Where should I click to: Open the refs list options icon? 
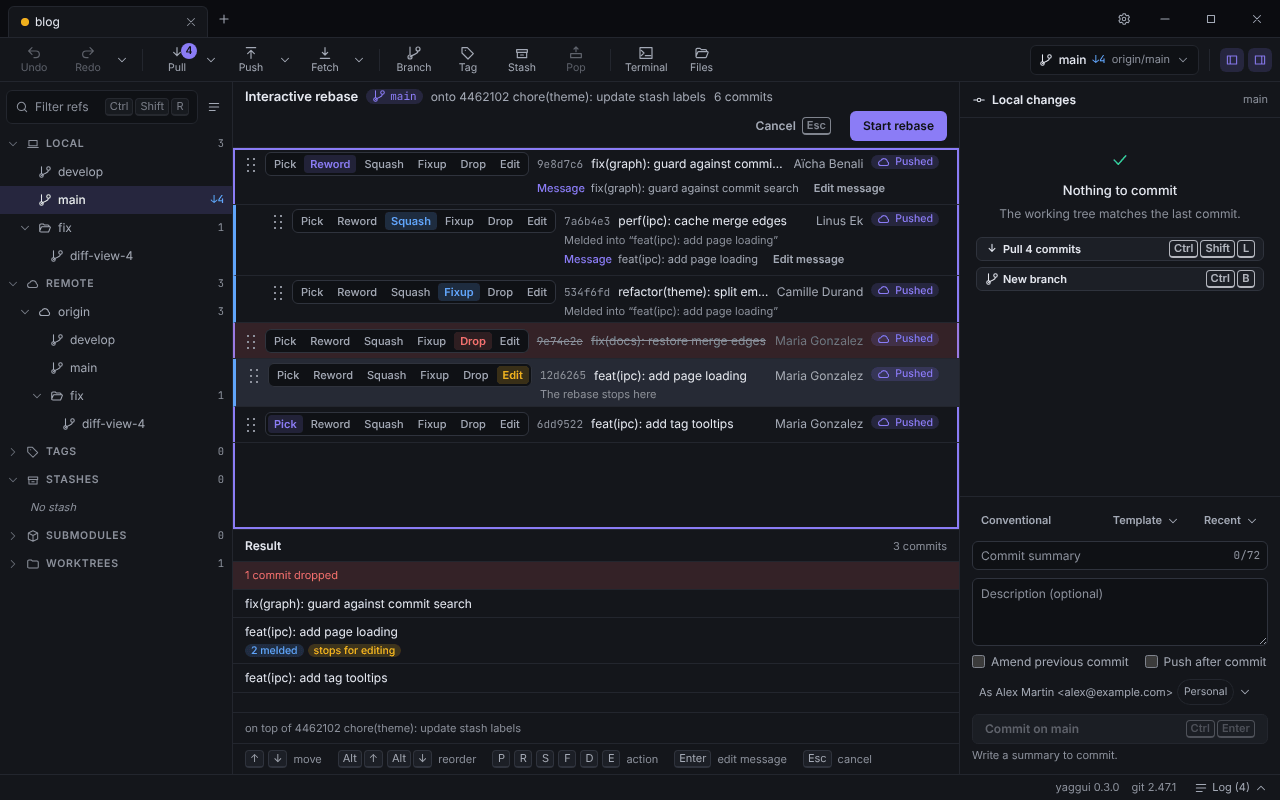[214, 107]
